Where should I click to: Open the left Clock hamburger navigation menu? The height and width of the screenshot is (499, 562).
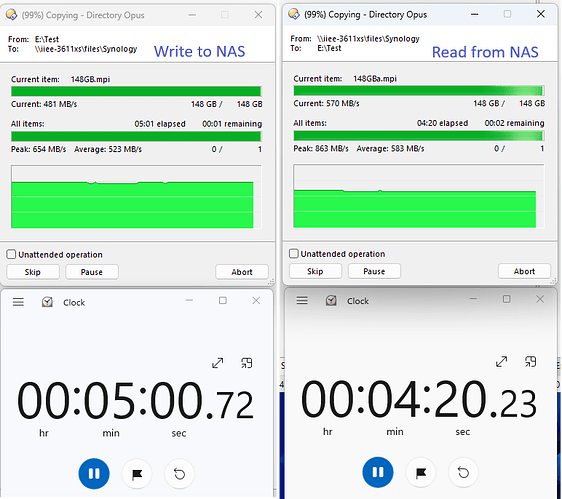pyautogui.click(x=18, y=302)
